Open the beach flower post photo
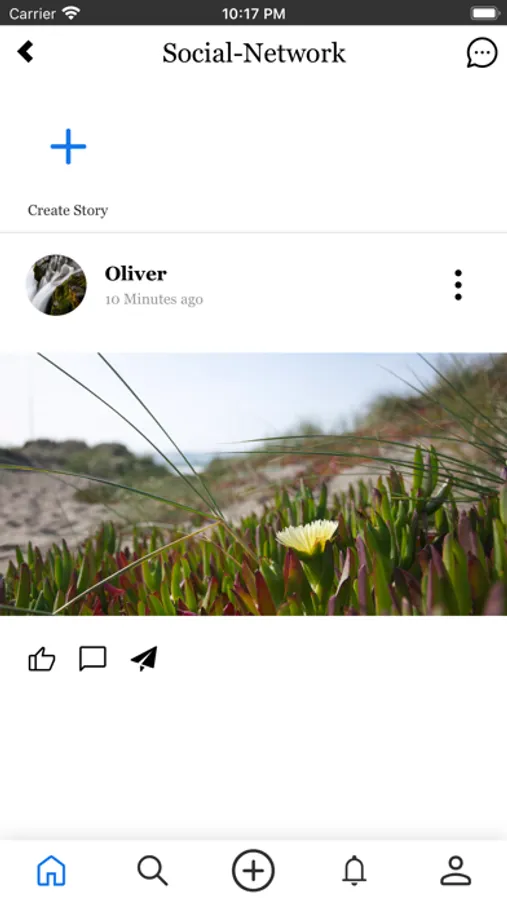This screenshot has width=507, height=900. 253,484
